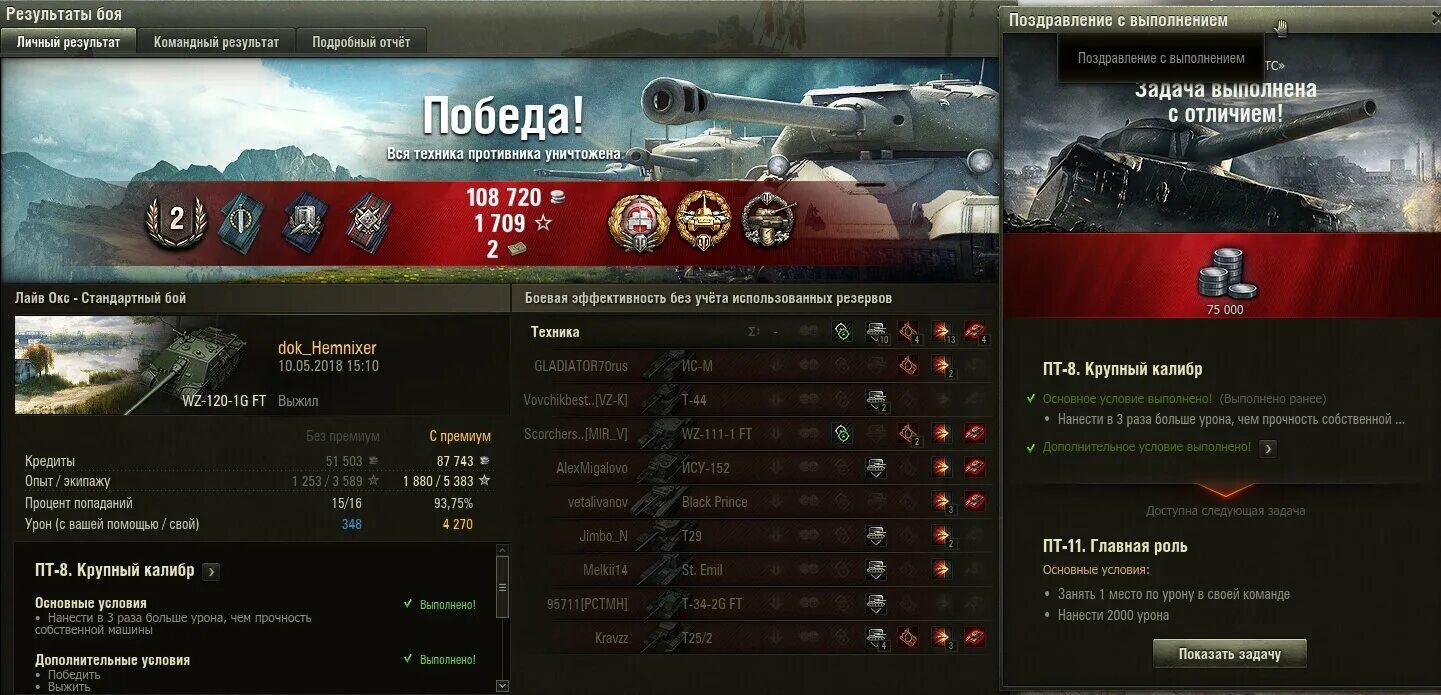Switch to Командный результат tab
1441x695 pixels.
pos(216,42)
